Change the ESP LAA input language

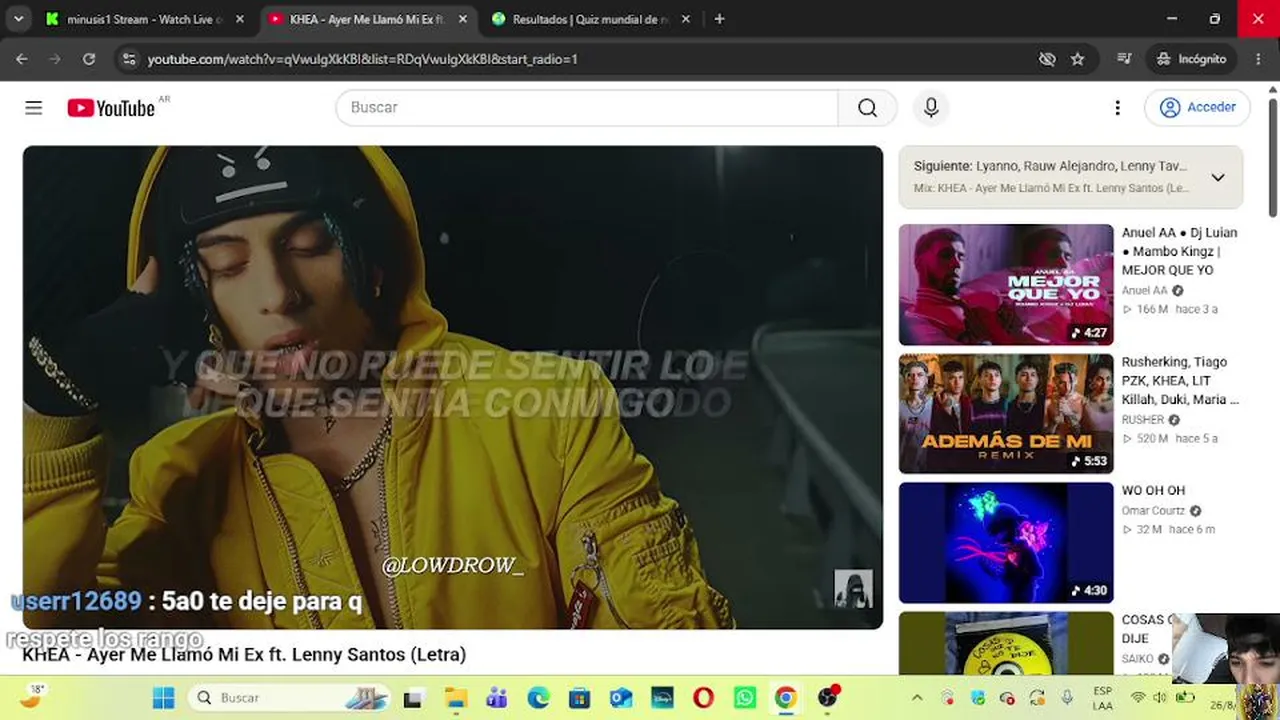click(1102, 698)
